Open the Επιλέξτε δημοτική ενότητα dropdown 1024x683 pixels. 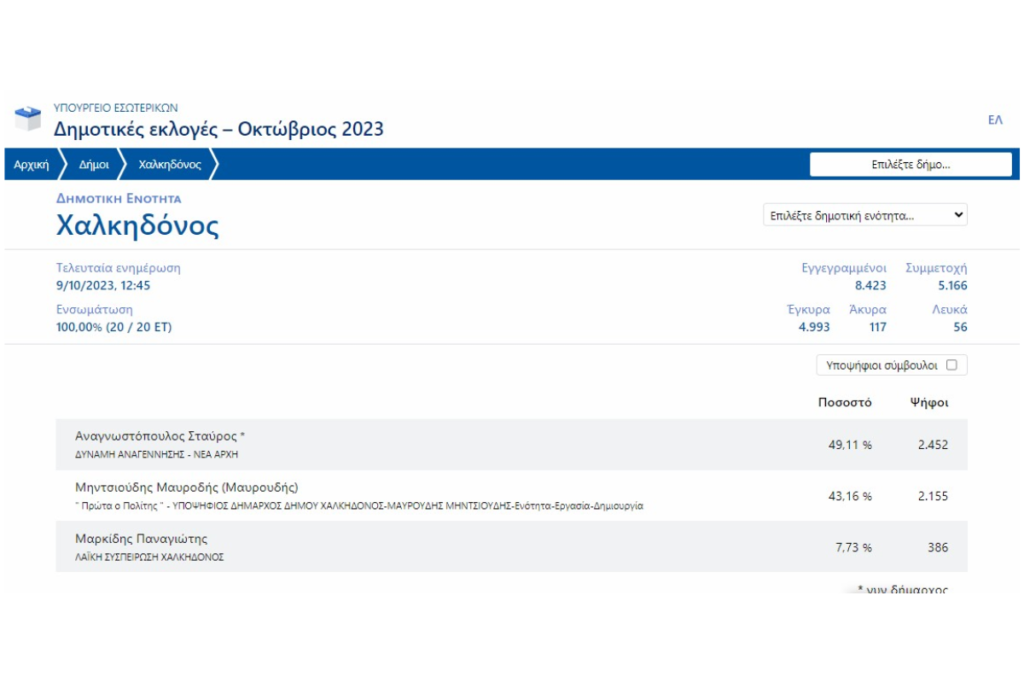(x=864, y=215)
